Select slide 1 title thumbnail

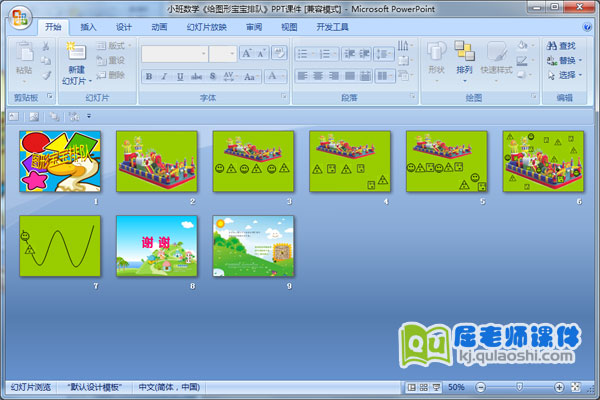pyautogui.click(x=60, y=161)
